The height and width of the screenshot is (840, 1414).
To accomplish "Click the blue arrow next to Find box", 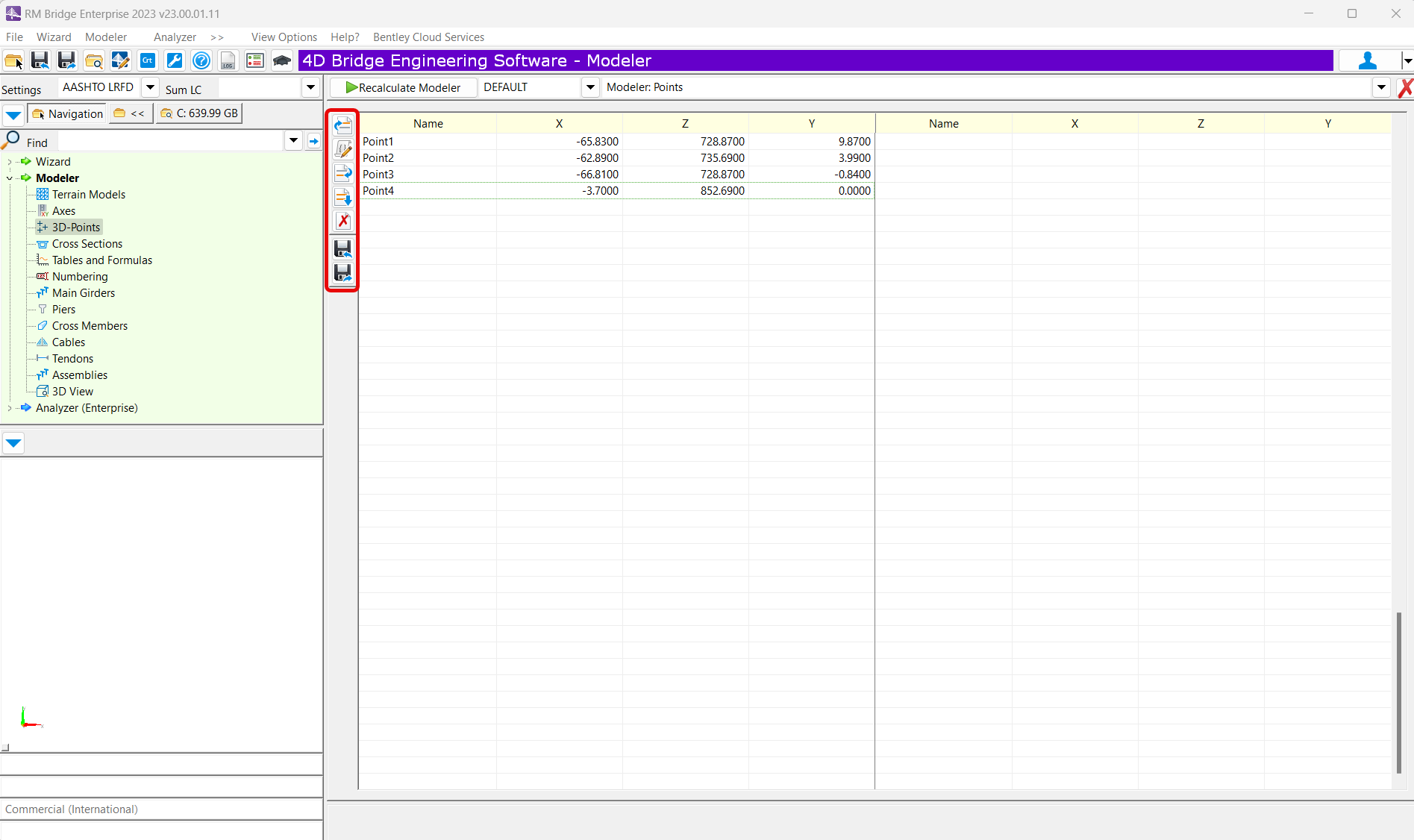I will [x=314, y=141].
